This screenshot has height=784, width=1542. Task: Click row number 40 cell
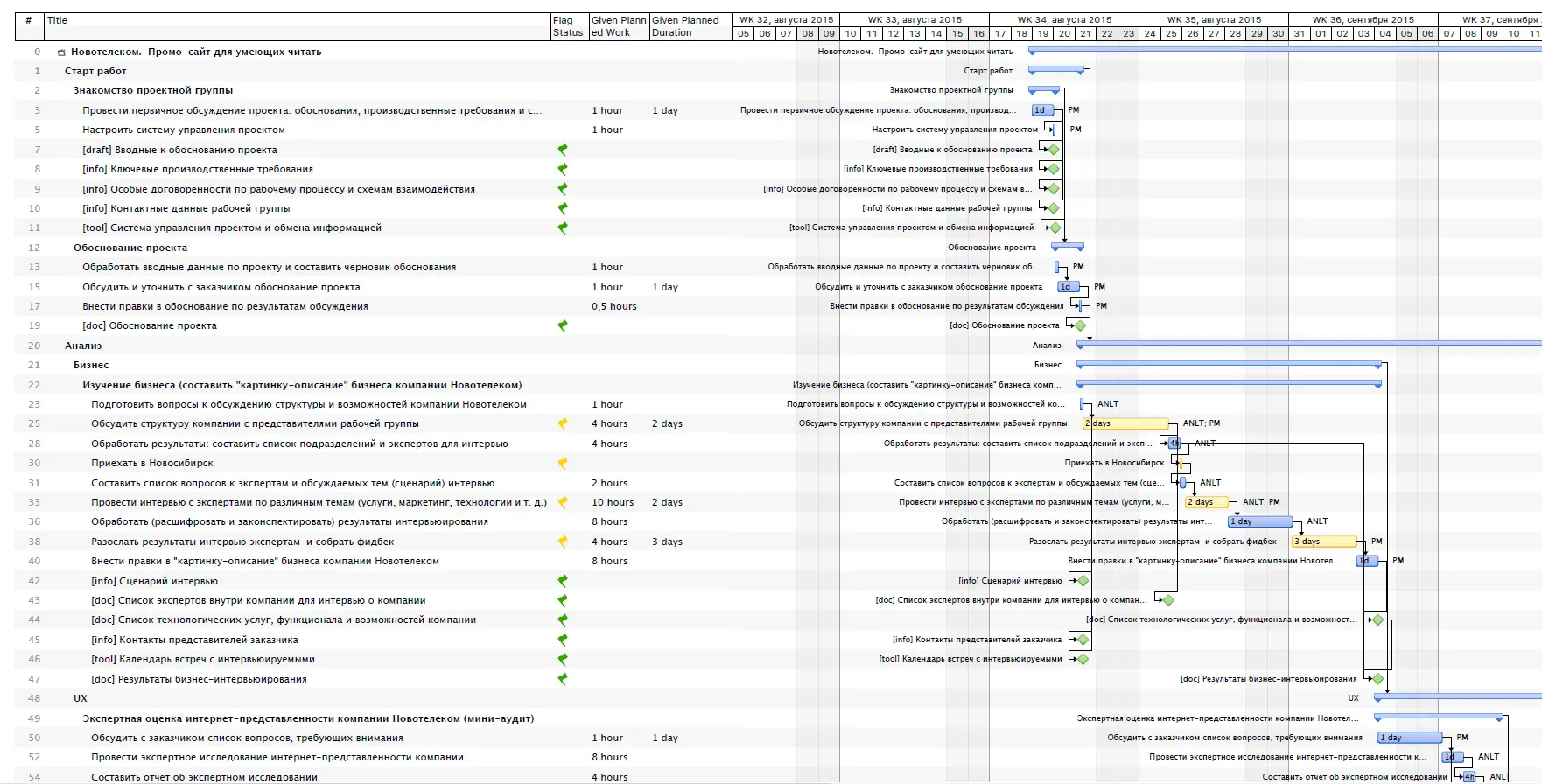[x=34, y=561]
